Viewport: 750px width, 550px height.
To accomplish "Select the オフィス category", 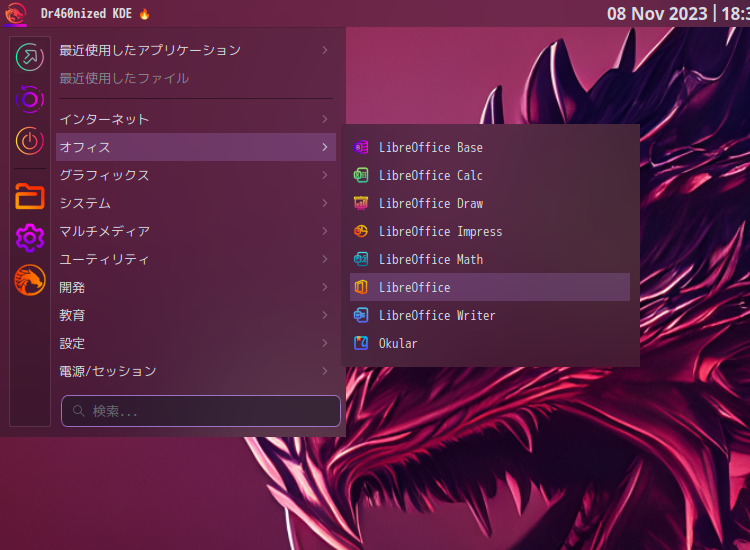I will coord(196,147).
